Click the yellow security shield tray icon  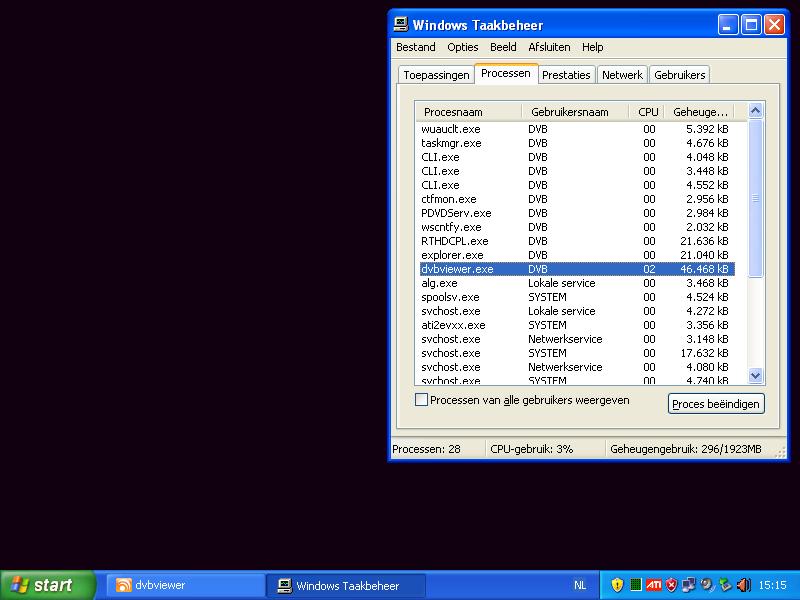(617, 585)
